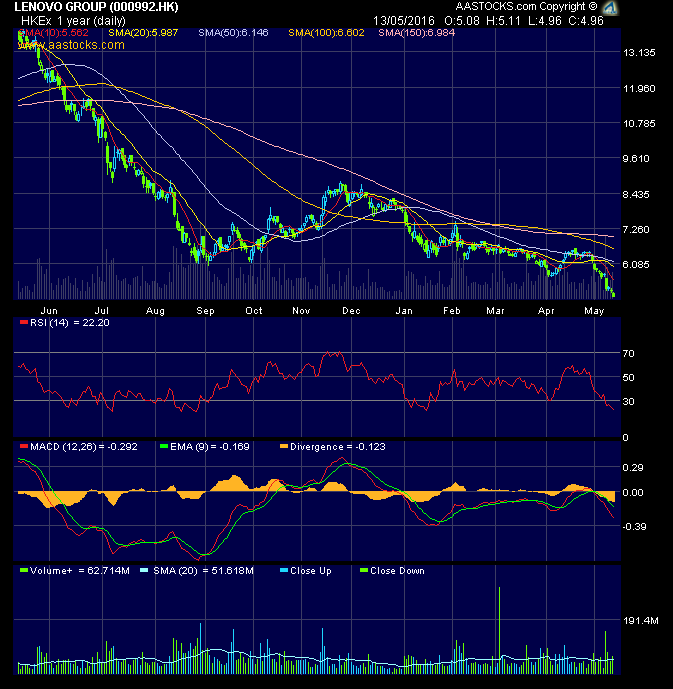This screenshot has width=673, height=689.
Task: Click the 6.085 price axis label
Action: coord(636,265)
